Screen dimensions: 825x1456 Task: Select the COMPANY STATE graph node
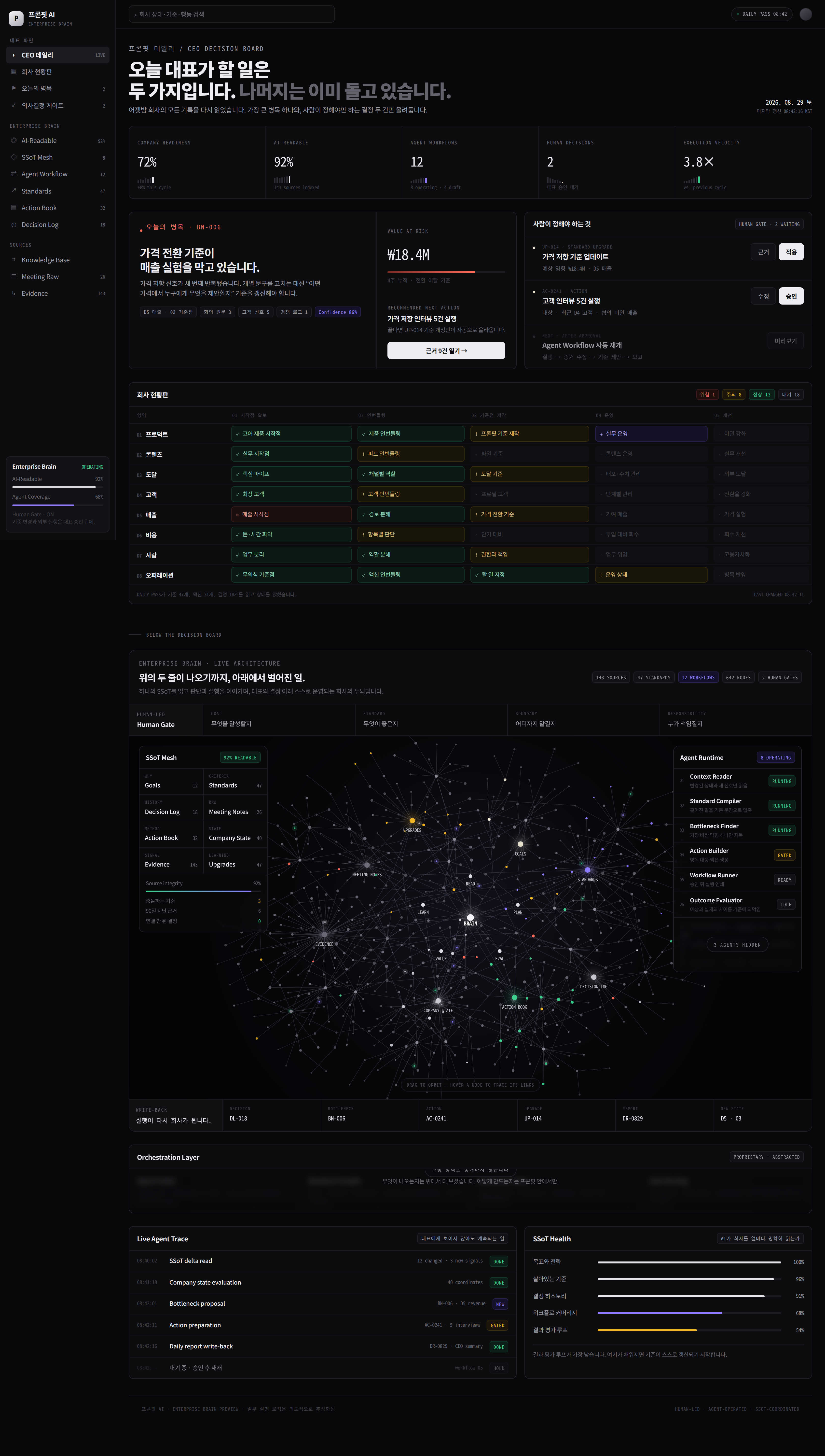(x=438, y=1001)
